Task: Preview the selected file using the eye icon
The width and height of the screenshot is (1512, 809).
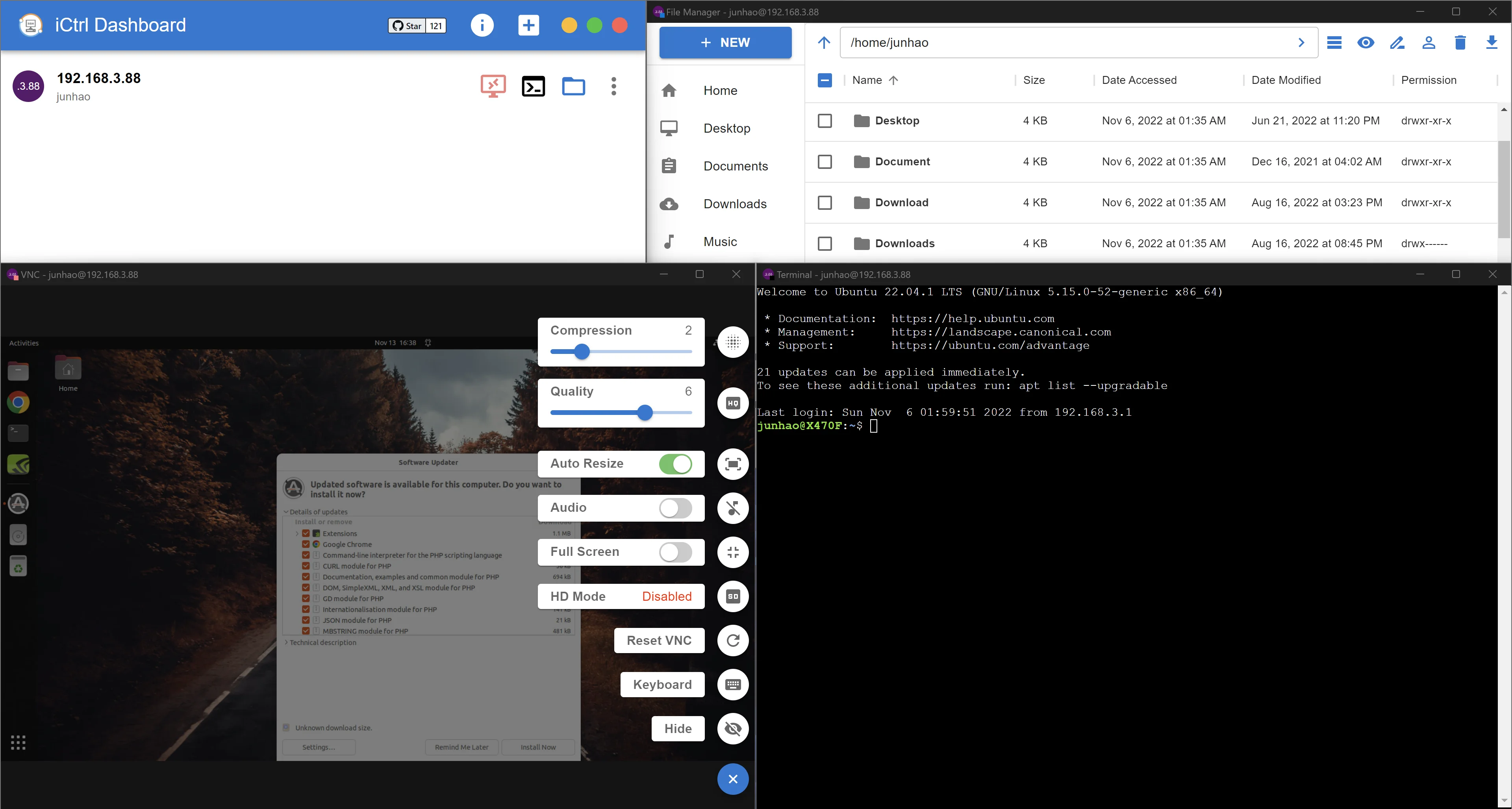Action: tap(1366, 42)
